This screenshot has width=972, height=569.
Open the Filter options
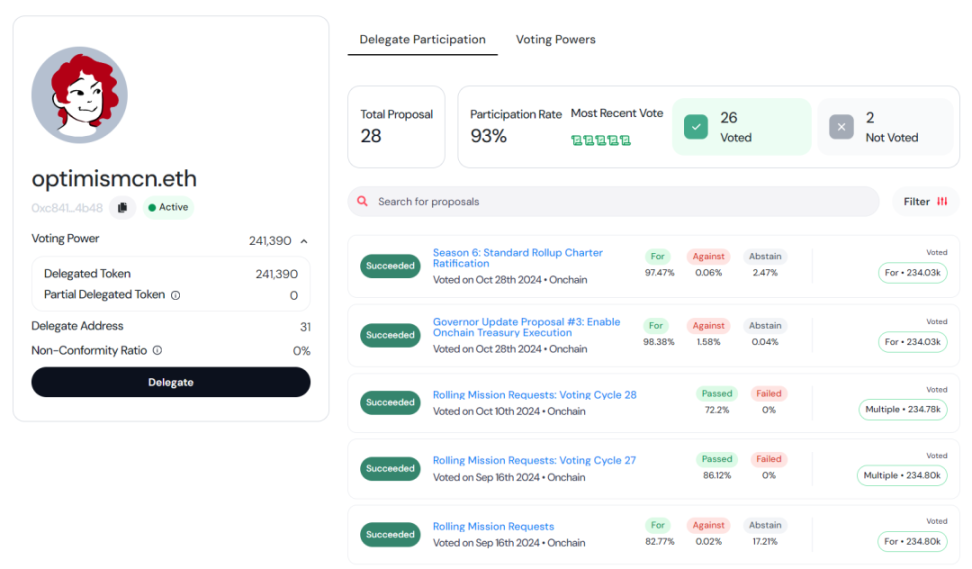click(925, 202)
